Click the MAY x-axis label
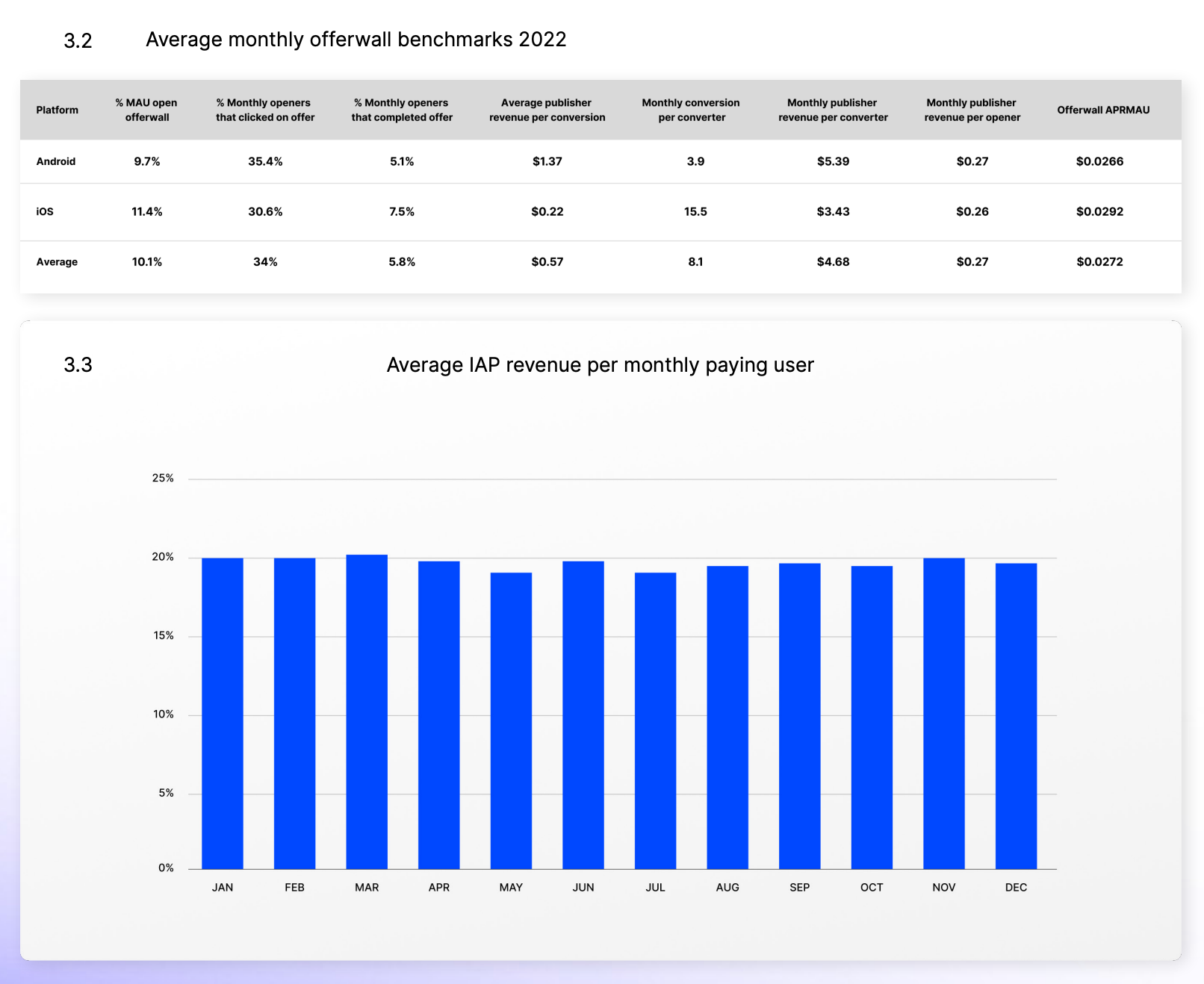Screen dimensions: 1204x984 511,888
